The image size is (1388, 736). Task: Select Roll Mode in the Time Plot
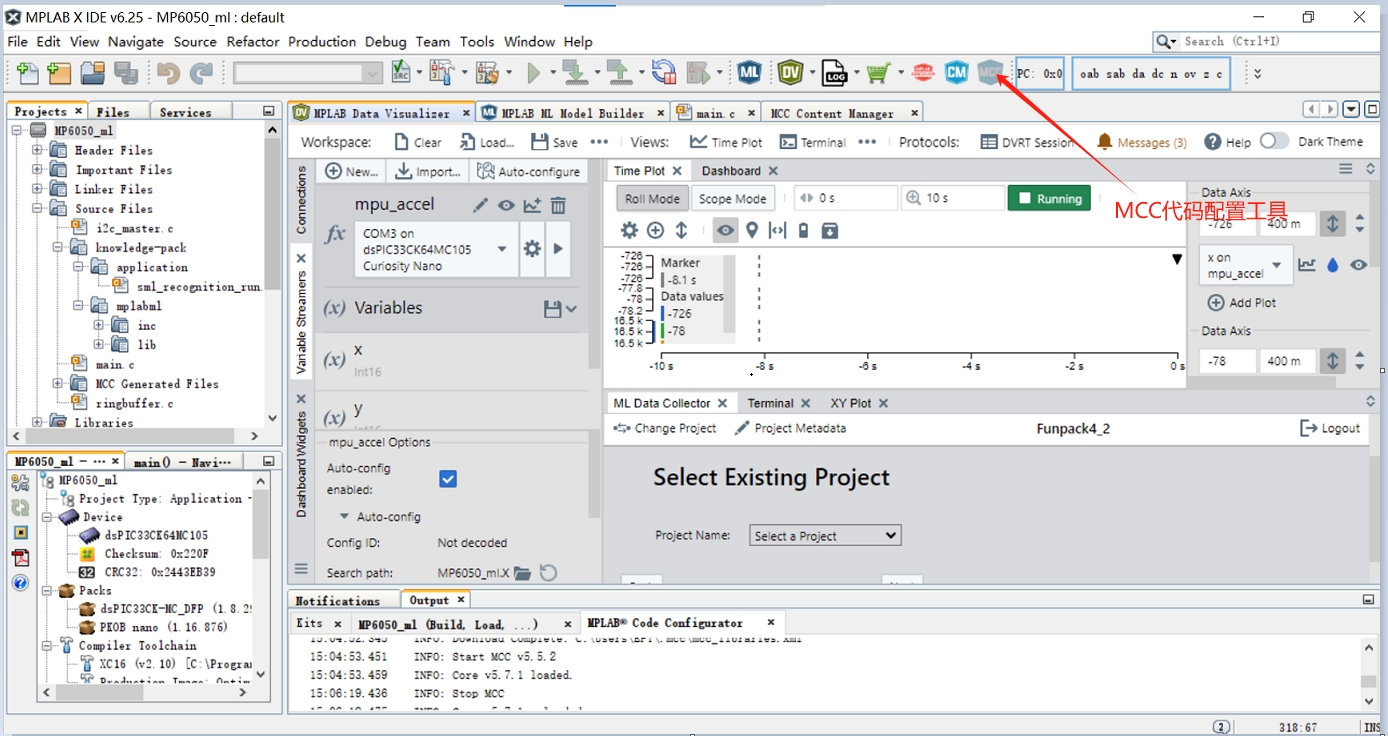pyautogui.click(x=652, y=198)
